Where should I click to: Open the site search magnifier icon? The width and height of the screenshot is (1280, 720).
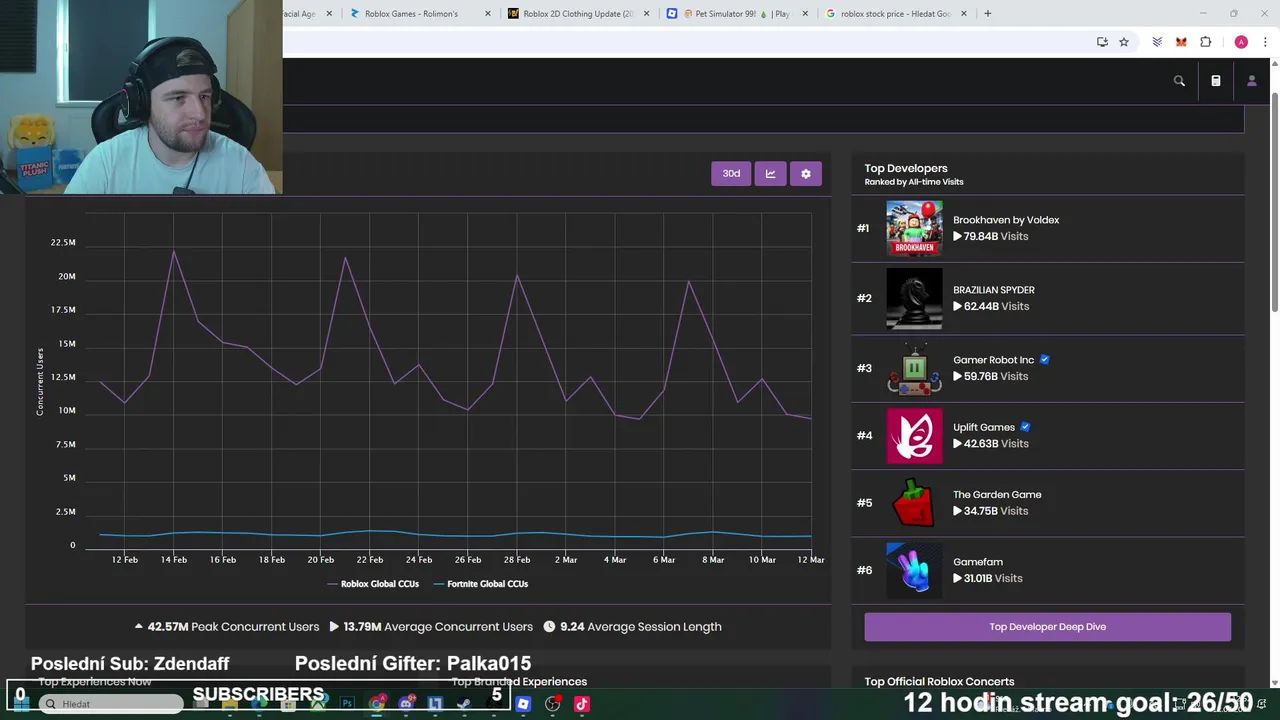point(1179,81)
